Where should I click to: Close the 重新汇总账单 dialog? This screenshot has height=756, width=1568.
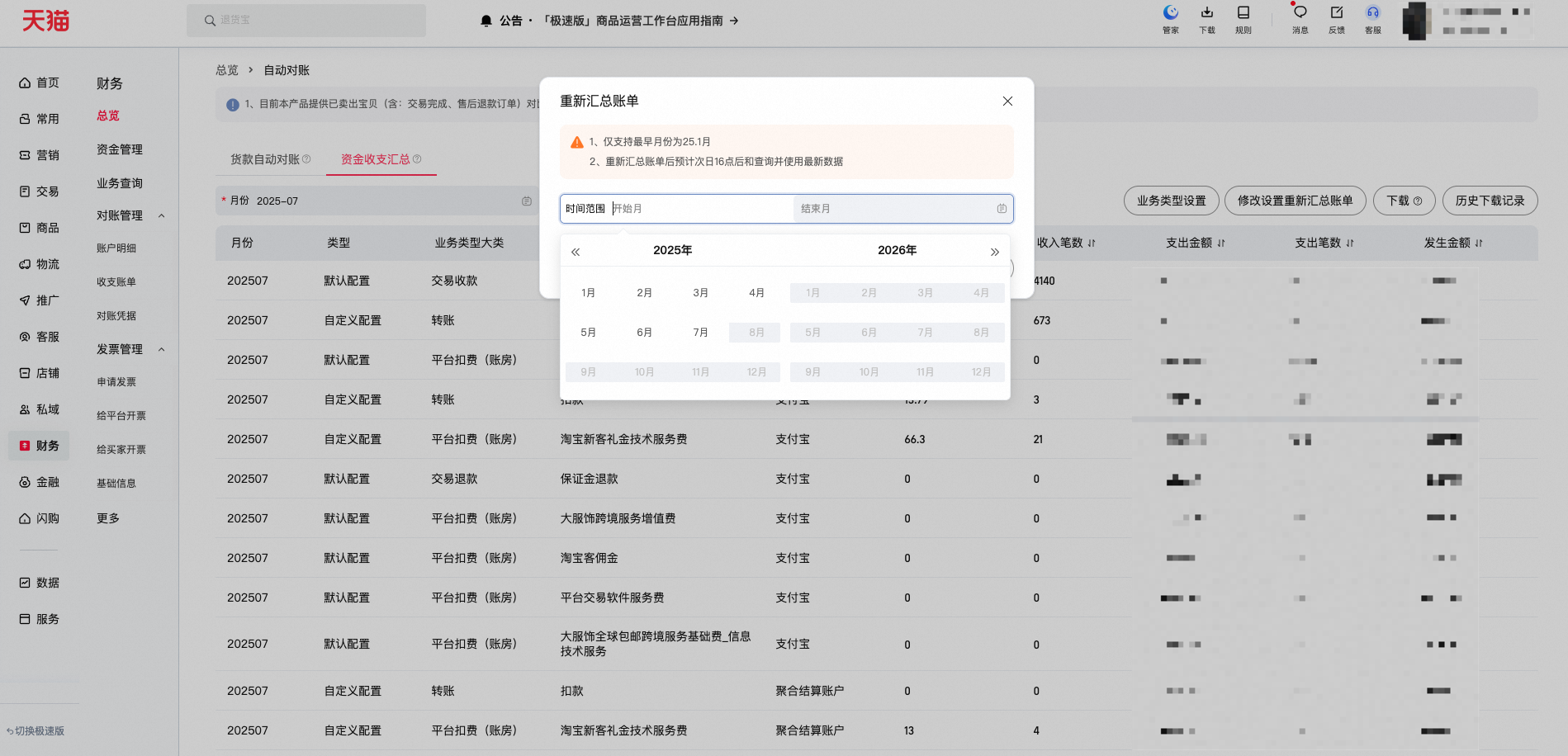(x=1007, y=102)
